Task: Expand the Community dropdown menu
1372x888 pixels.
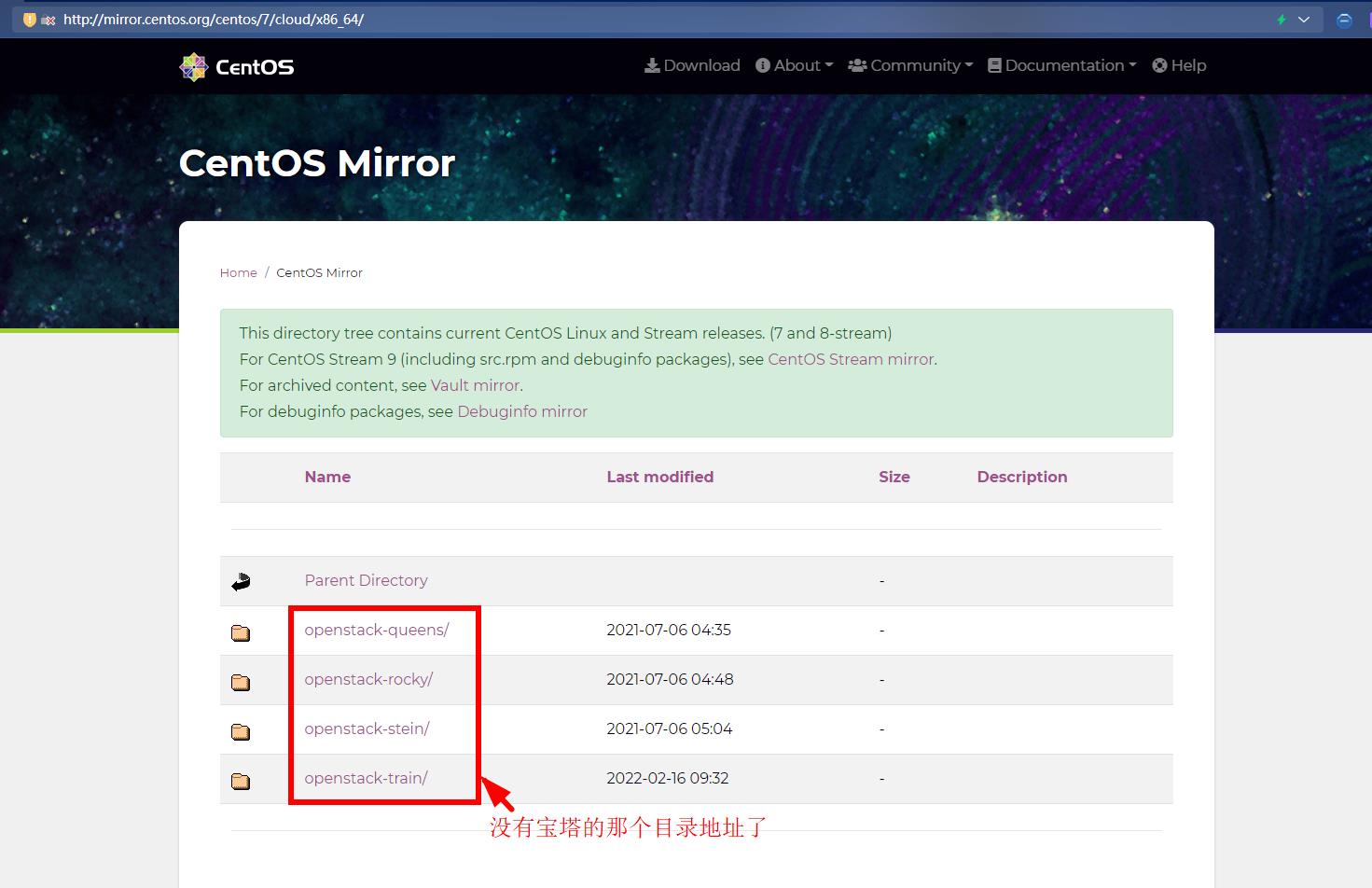Action: pos(910,65)
